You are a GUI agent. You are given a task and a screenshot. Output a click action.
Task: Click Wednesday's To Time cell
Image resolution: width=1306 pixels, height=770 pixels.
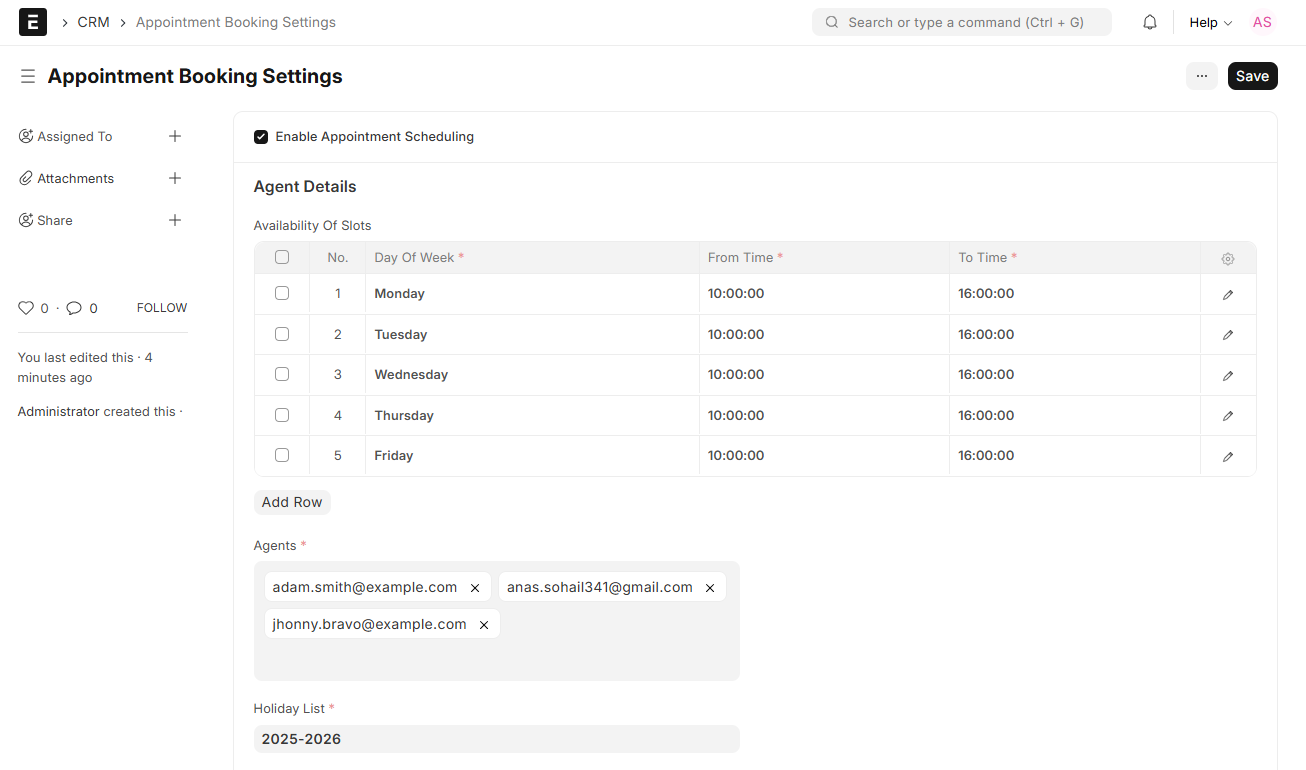coord(1075,375)
